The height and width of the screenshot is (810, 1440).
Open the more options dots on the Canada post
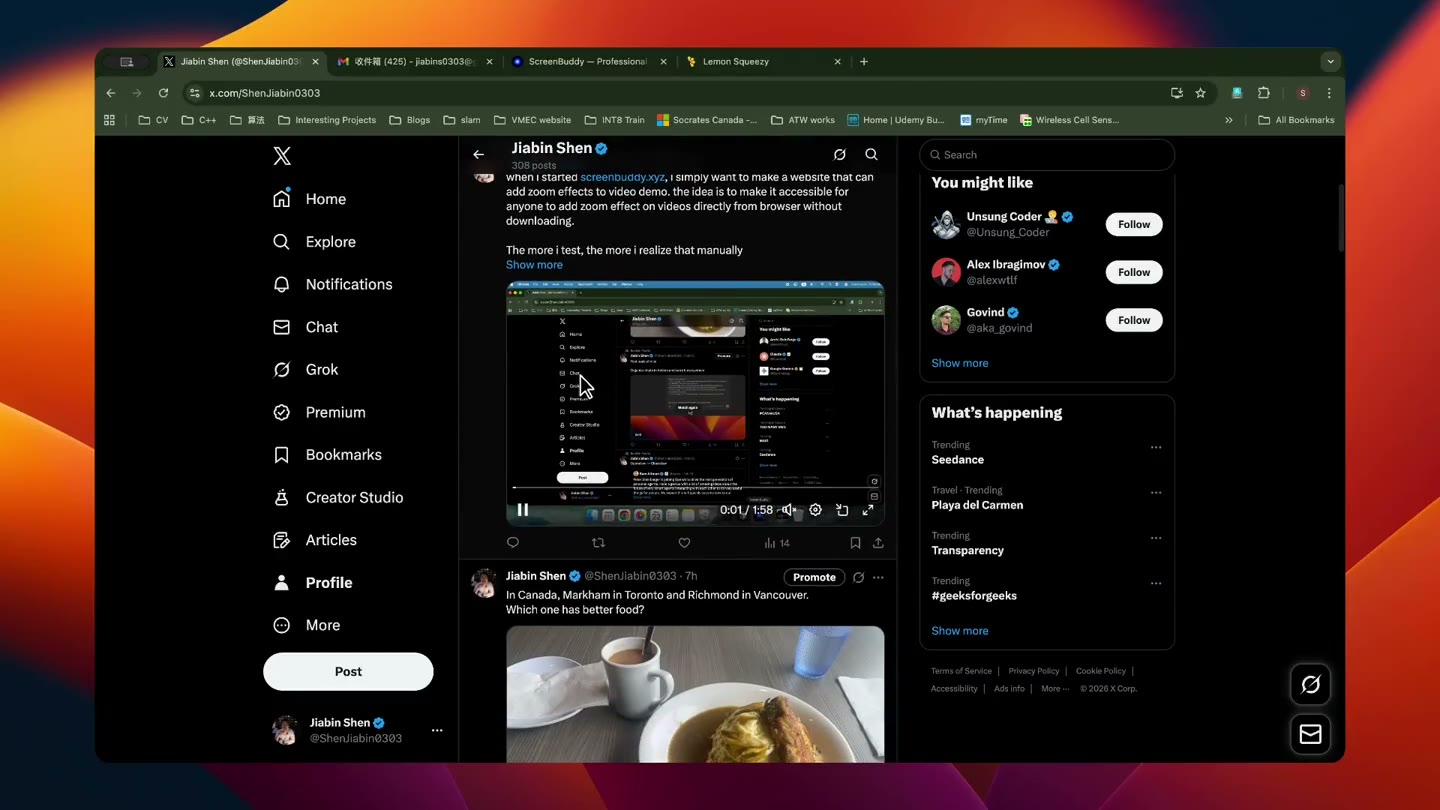878,577
